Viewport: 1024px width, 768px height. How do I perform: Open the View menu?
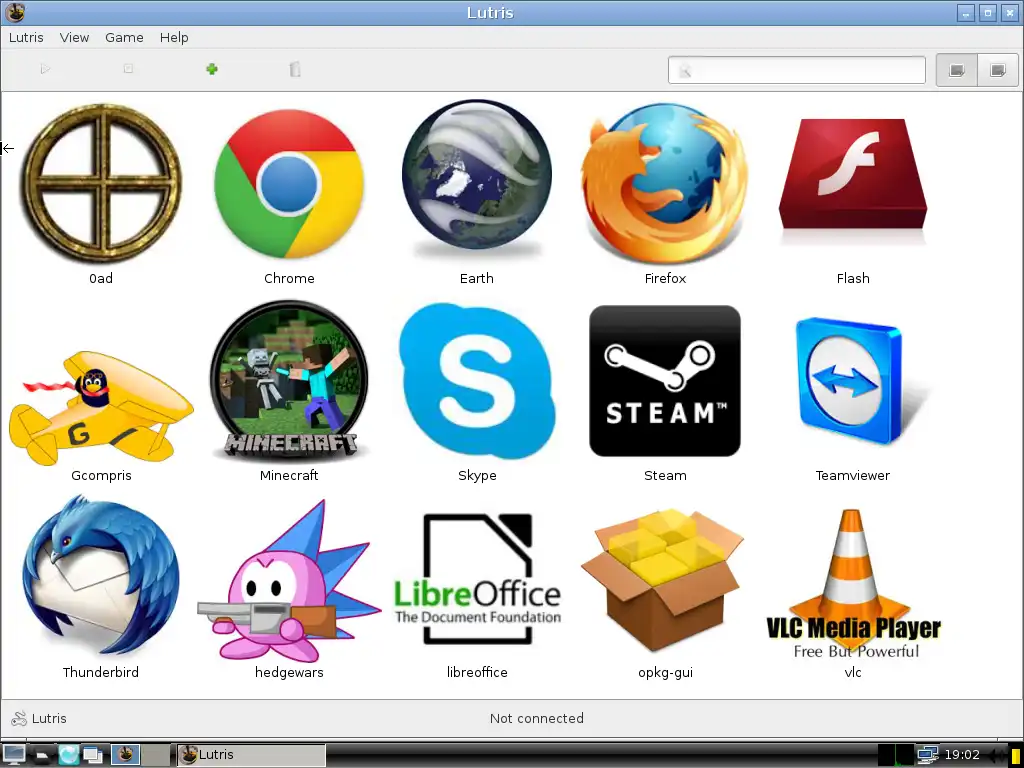(74, 37)
